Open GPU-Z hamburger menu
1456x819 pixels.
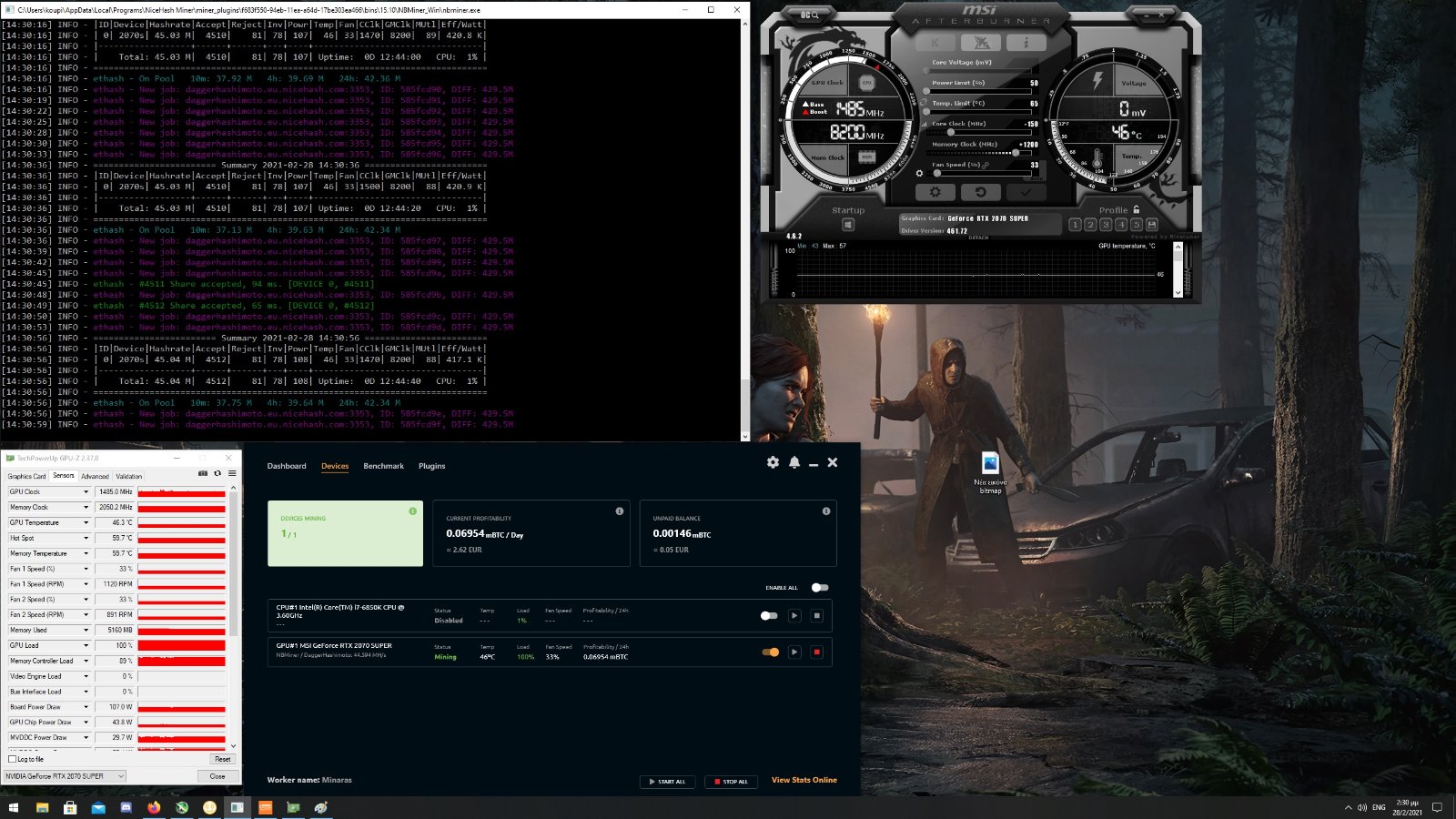(x=232, y=473)
